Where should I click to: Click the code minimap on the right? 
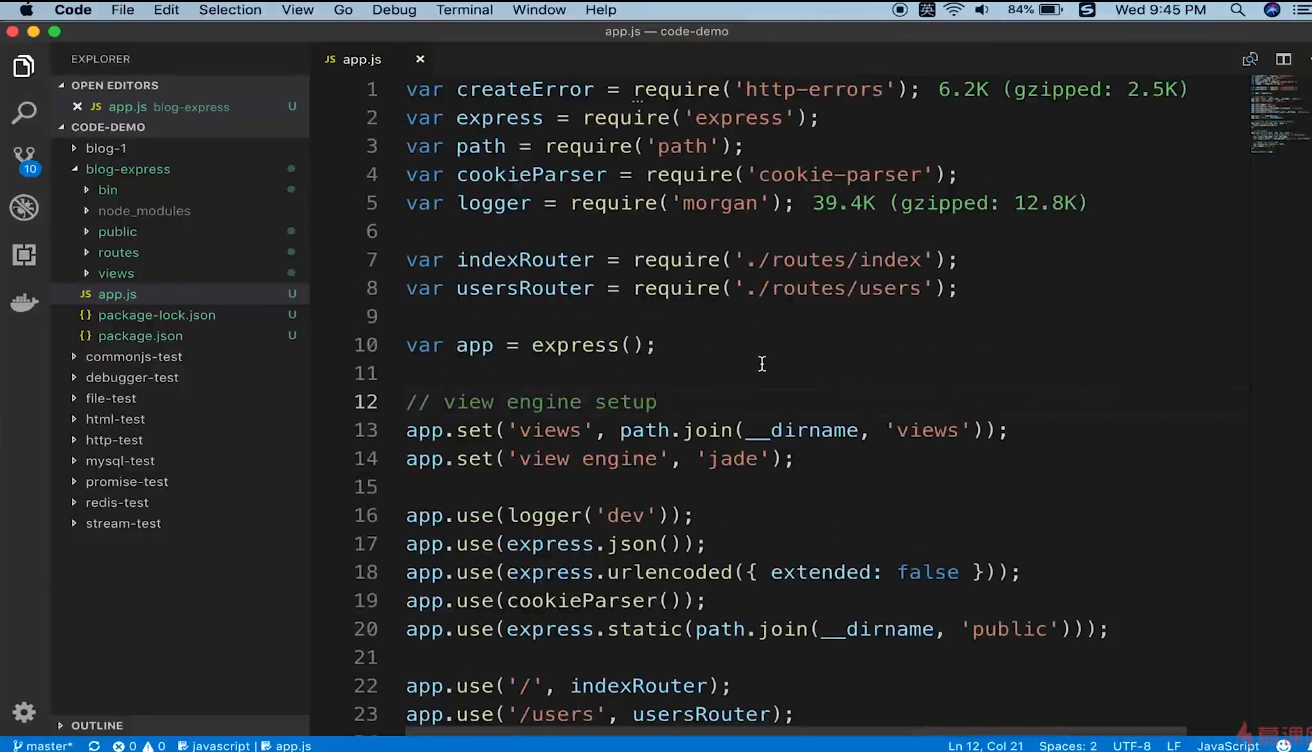point(1279,112)
